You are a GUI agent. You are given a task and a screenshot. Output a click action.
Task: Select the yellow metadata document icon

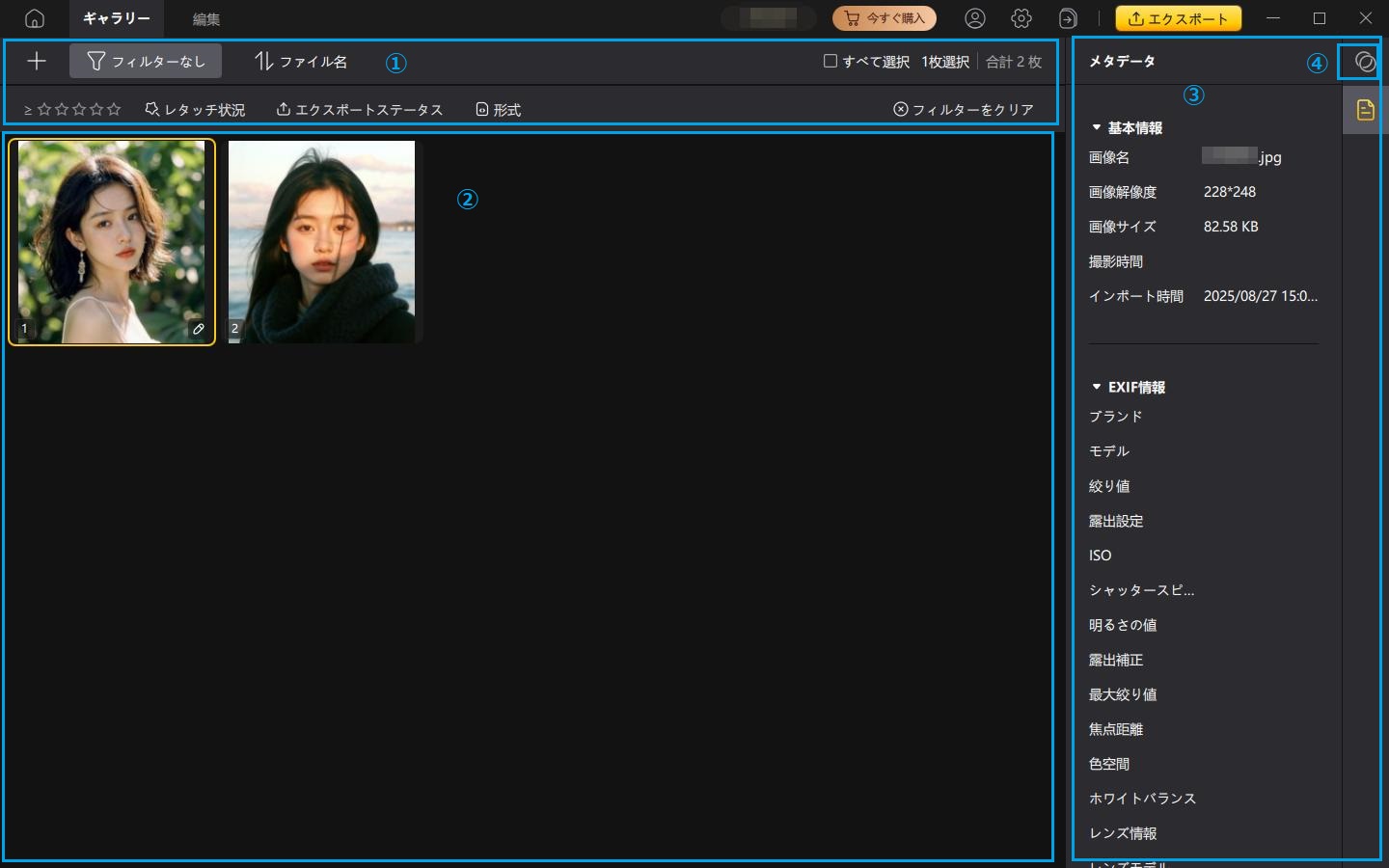(1365, 110)
